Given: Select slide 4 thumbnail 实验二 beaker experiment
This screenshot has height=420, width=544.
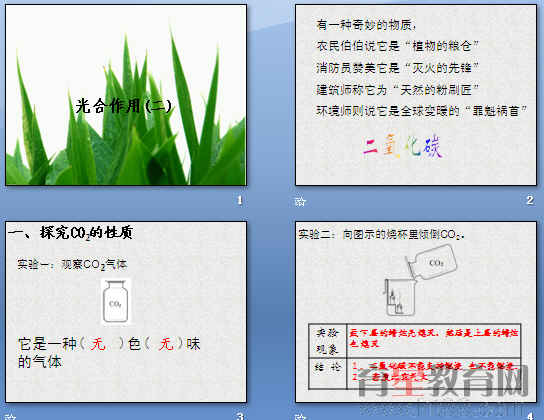Looking at the screenshot, I should coord(416,312).
